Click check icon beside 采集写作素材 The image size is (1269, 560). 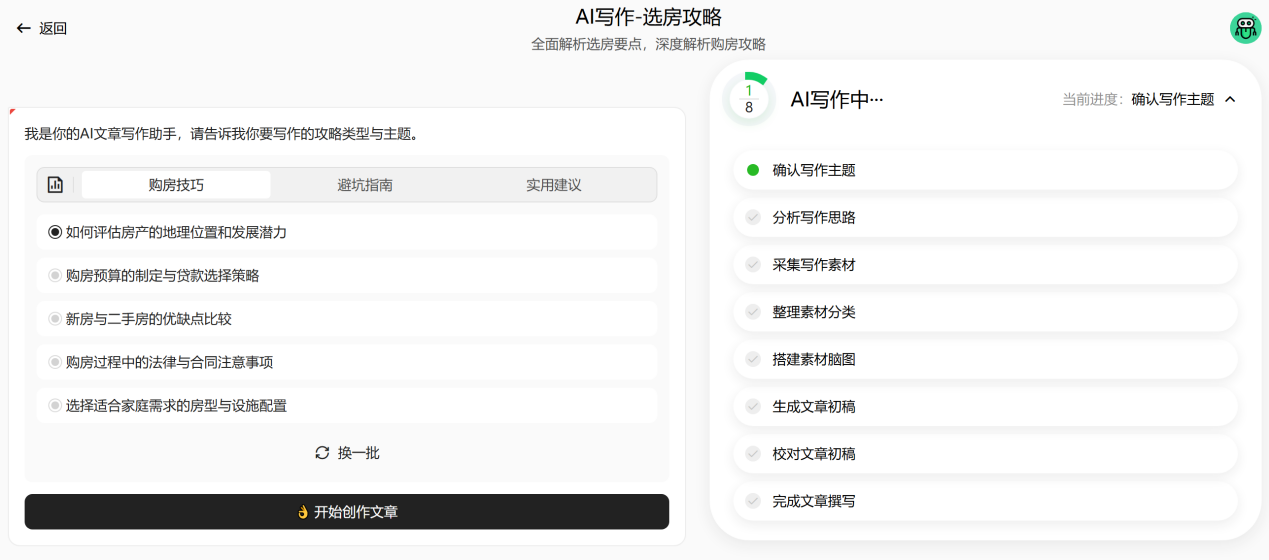pos(753,265)
